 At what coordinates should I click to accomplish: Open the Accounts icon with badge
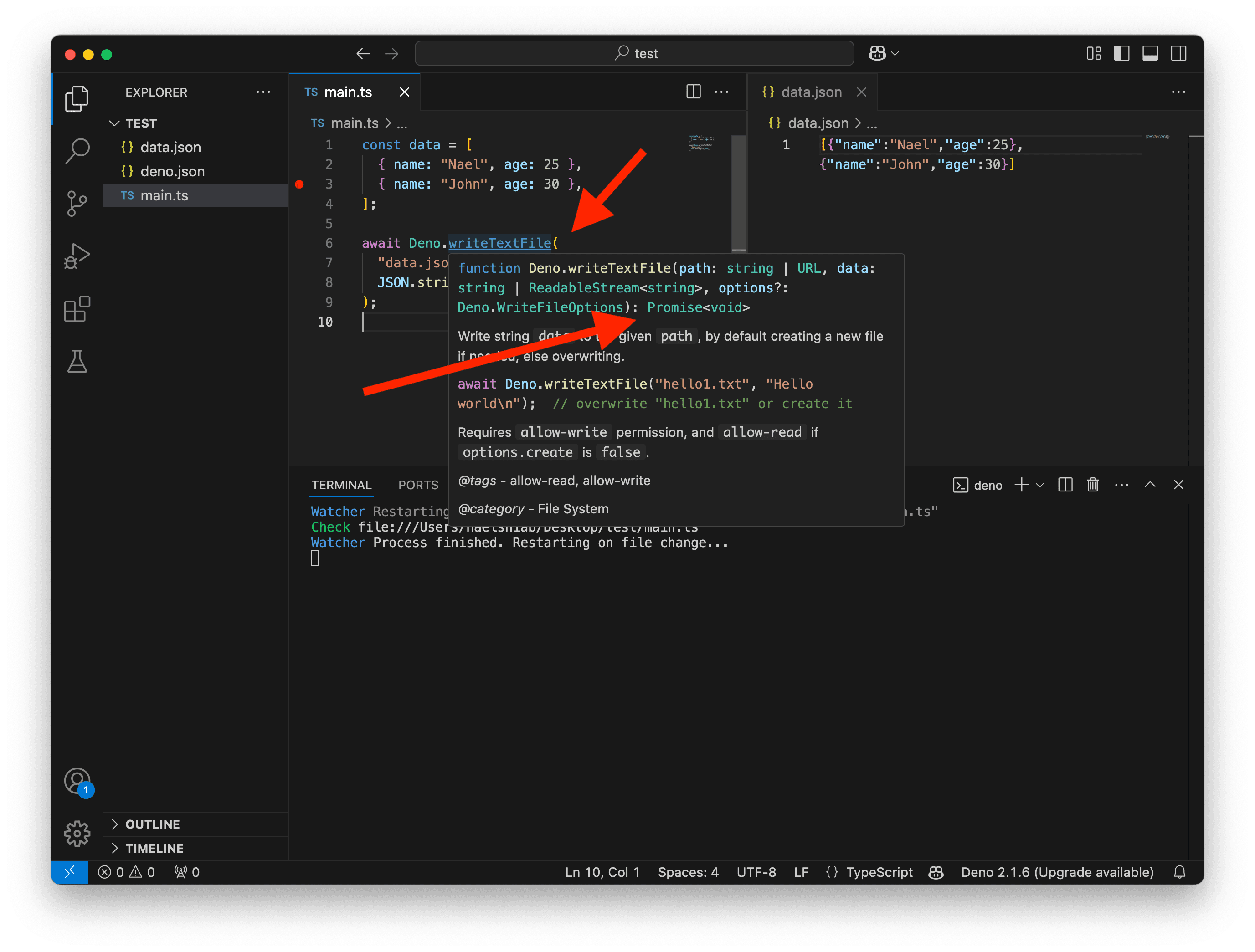point(78,783)
